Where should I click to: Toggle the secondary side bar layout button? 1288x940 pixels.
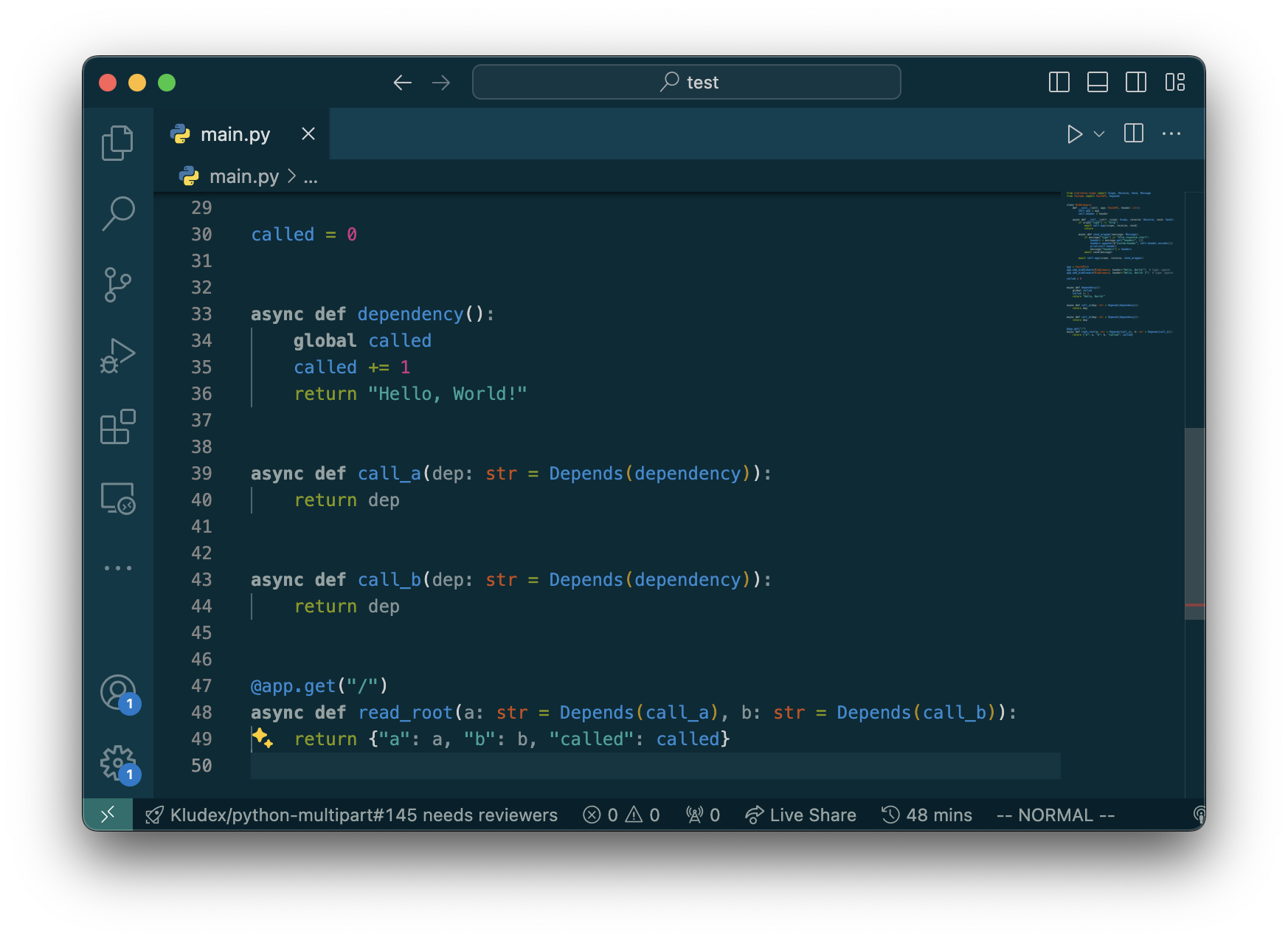click(1135, 82)
